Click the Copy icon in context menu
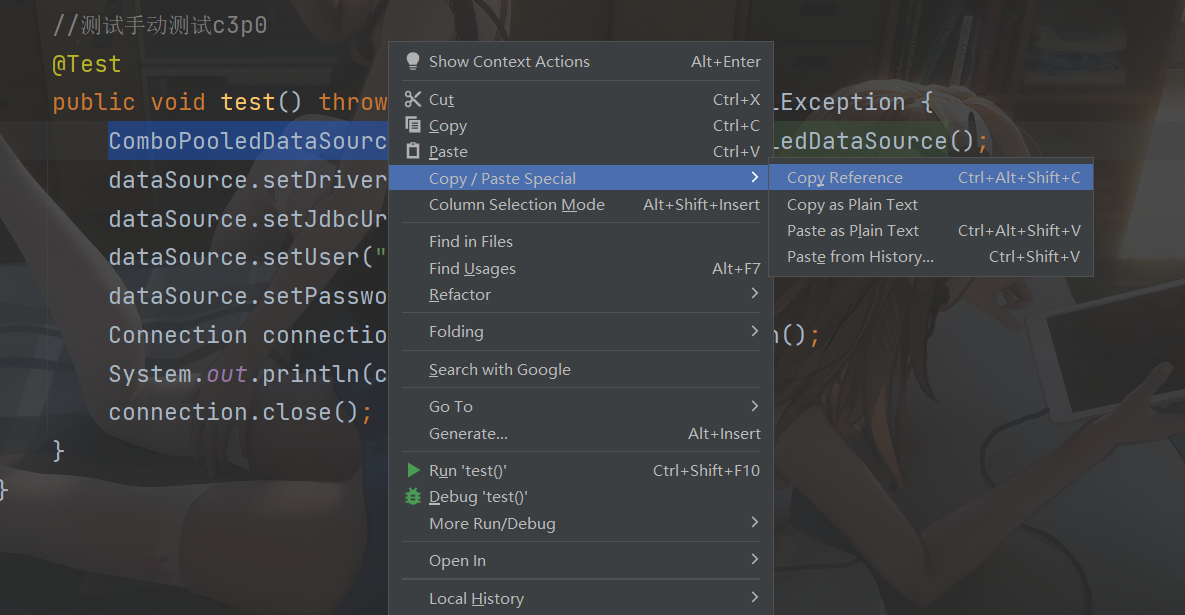This screenshot has width=1185, height=615. click(413, 125)
